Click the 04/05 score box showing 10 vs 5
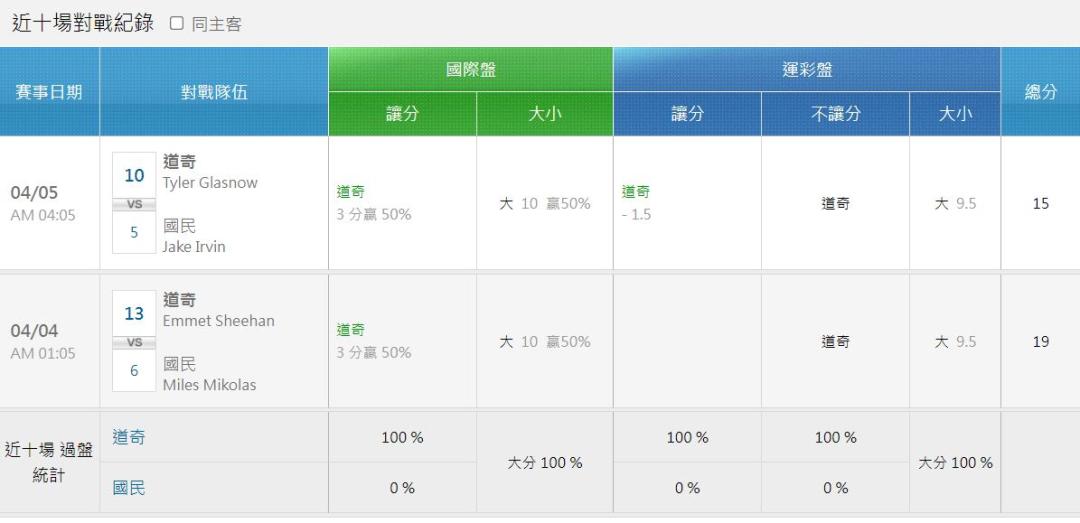1080x523 pixels. 134,203
